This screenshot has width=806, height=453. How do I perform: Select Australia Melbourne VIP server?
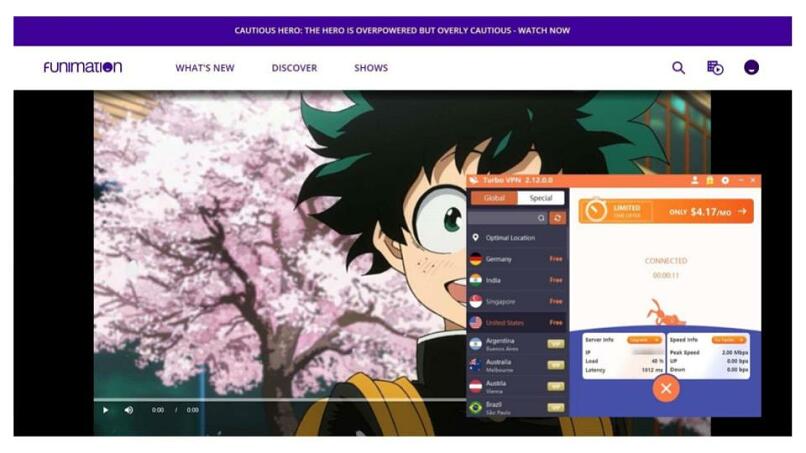coord(517,365)
